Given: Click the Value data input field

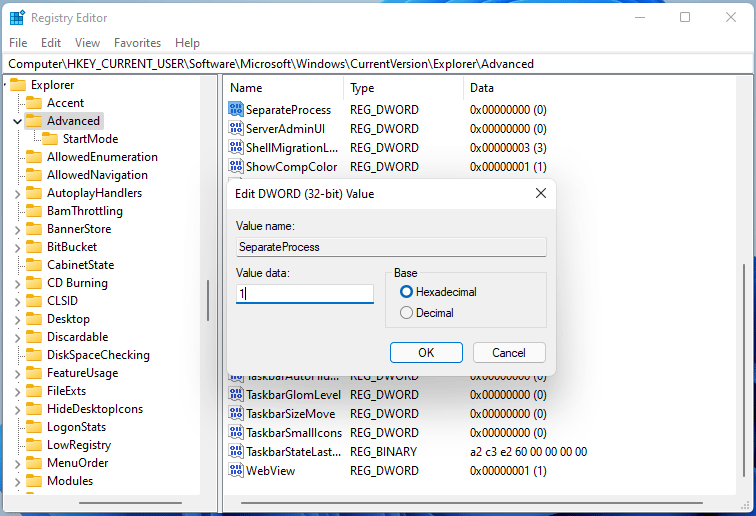Looking at the screenshot, I should (x=305, y=293).
